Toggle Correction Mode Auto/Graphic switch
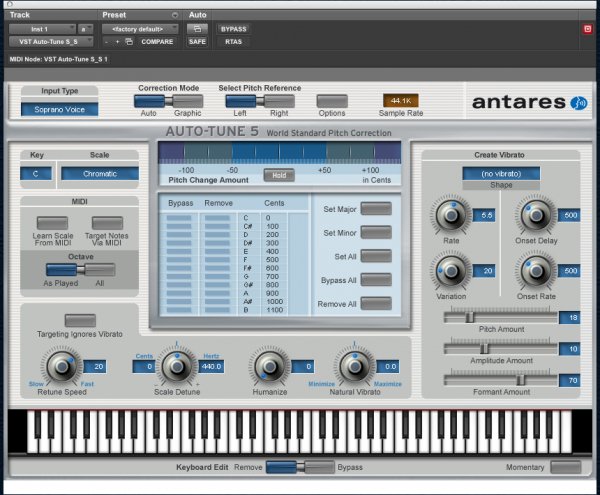 point(168,101)
